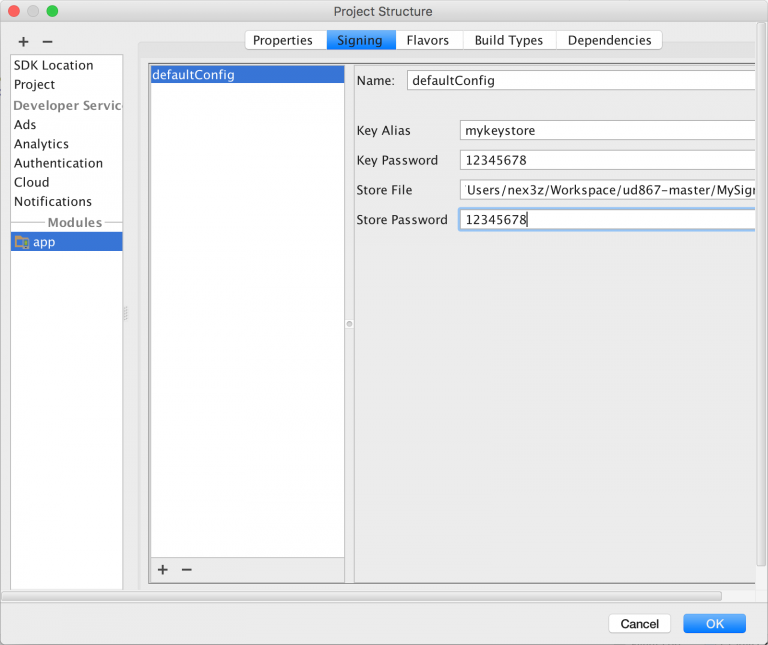Viewport: 768px width, 645px height.
Task: Open the Authentication entry
Action: 58,163
